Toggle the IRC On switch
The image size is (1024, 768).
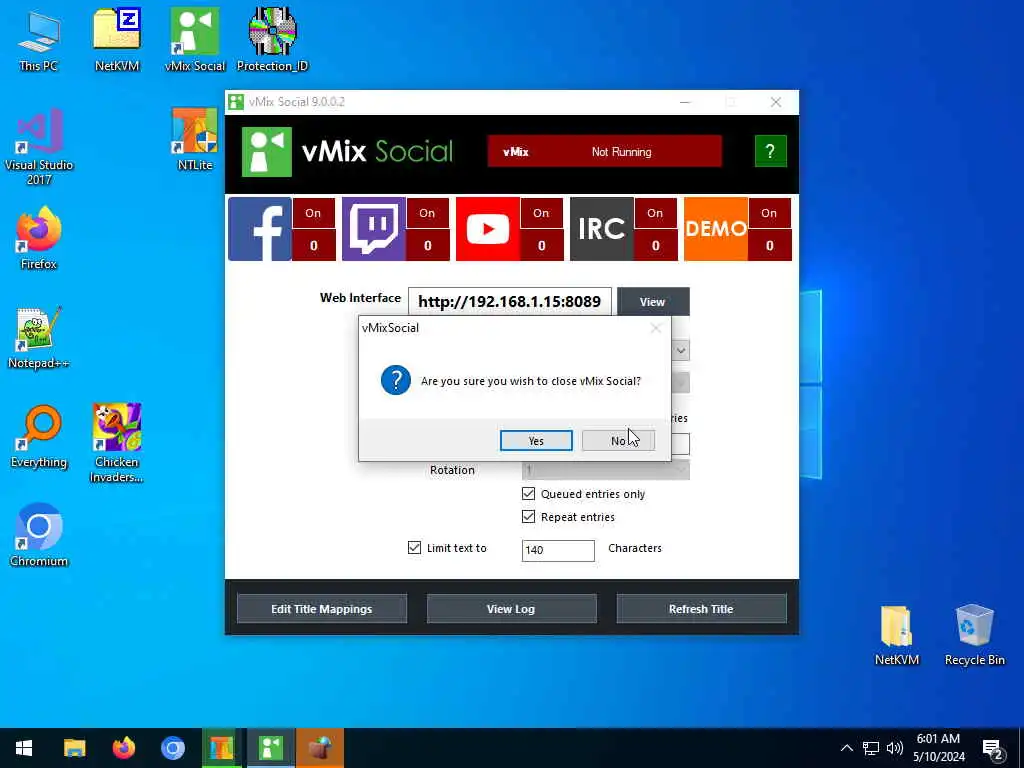point(655,213)
